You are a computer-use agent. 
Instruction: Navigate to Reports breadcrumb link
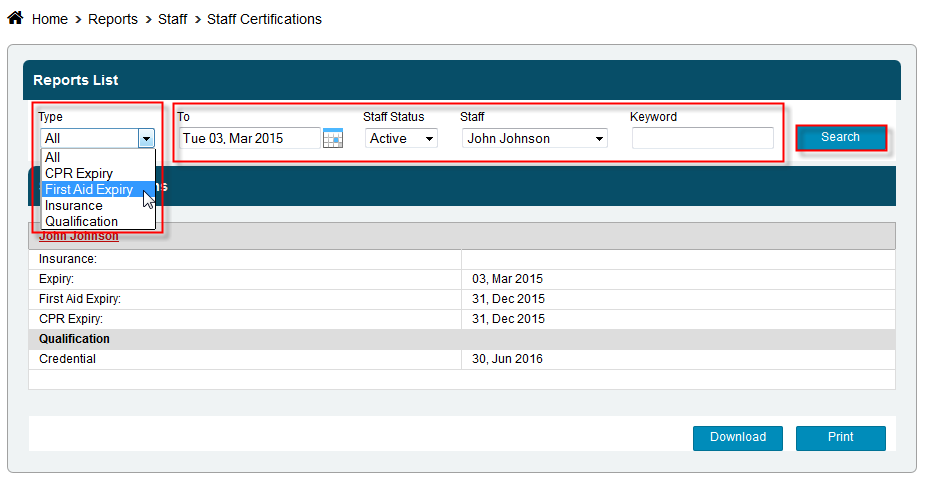point(113,19)
